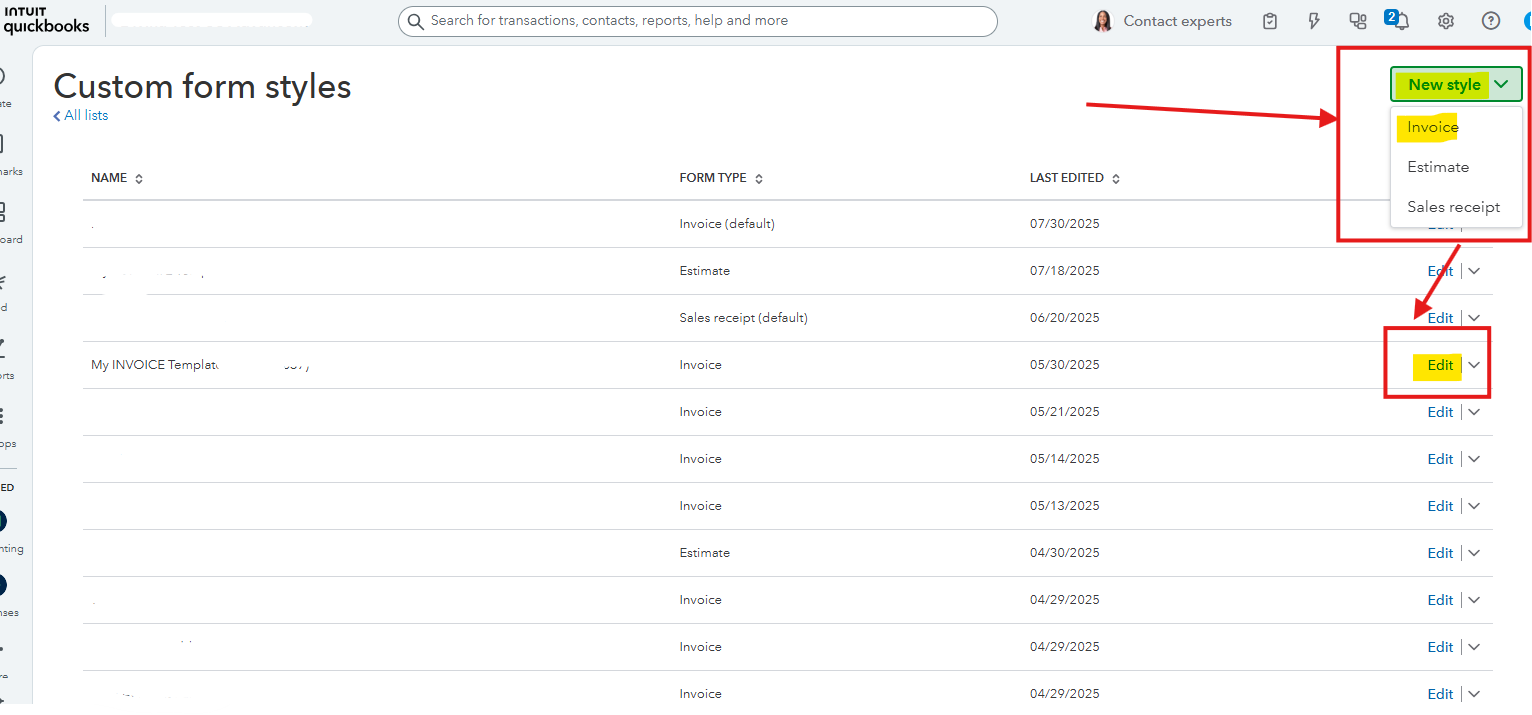This screenshot has width=1532, height=715.
Task: Click Estimate cell in the 04/30/2025 row
Action: click(x=704, y=553)
